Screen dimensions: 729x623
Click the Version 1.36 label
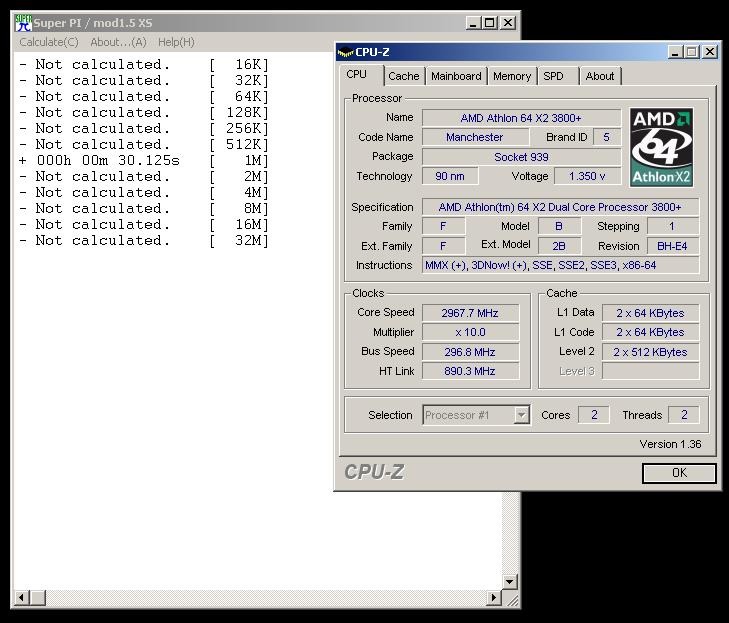pyautogui.click(x=670, y=444)
